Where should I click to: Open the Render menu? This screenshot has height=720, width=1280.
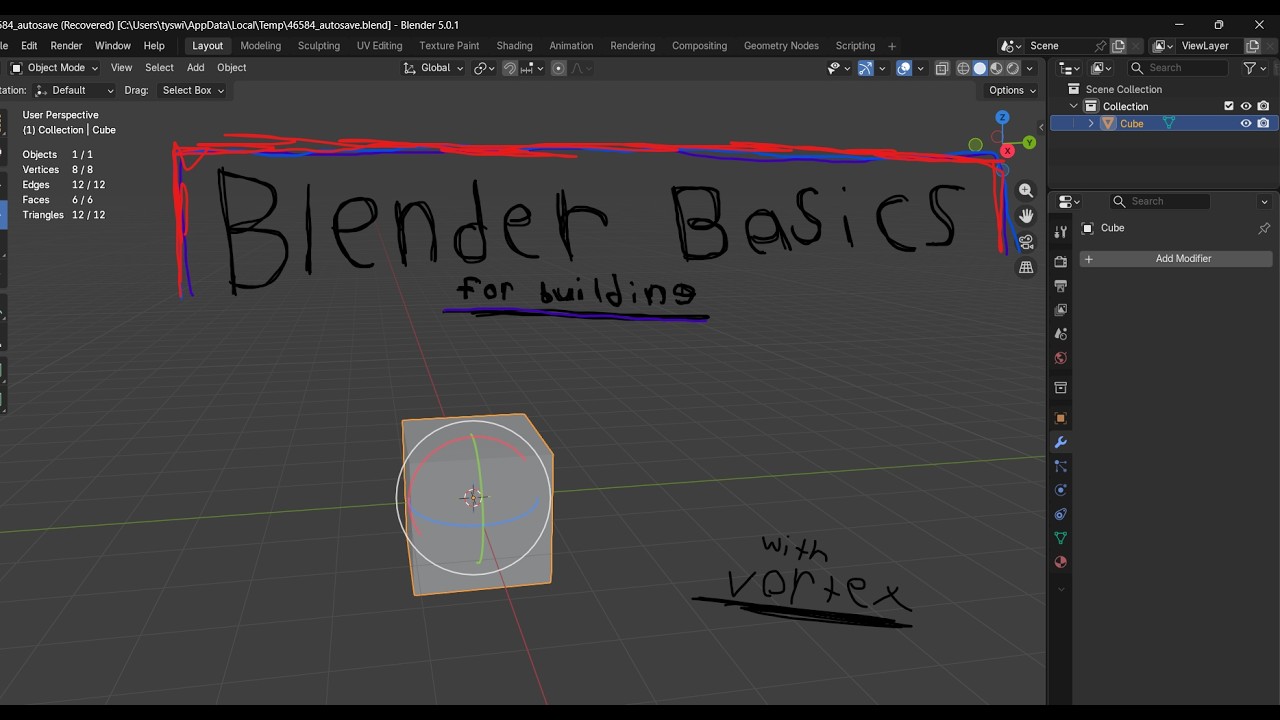click(66, 46)
